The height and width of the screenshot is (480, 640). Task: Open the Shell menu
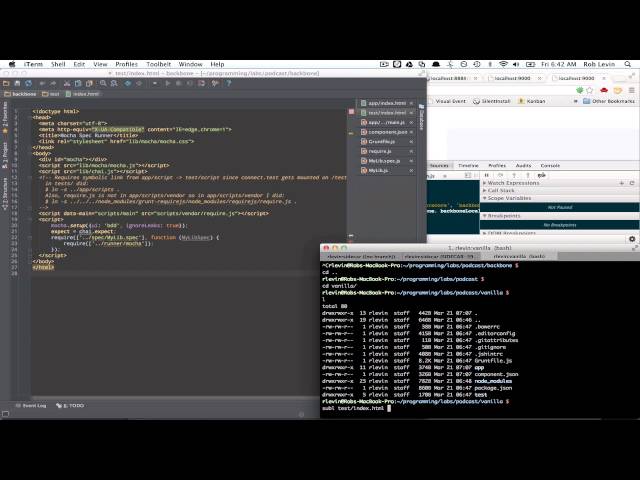point(58,64)
